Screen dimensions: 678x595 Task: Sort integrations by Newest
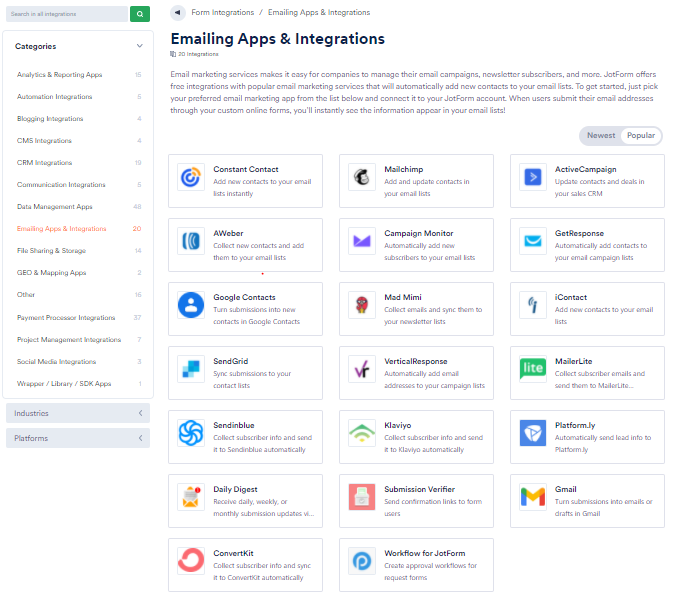tap(601, 136)
